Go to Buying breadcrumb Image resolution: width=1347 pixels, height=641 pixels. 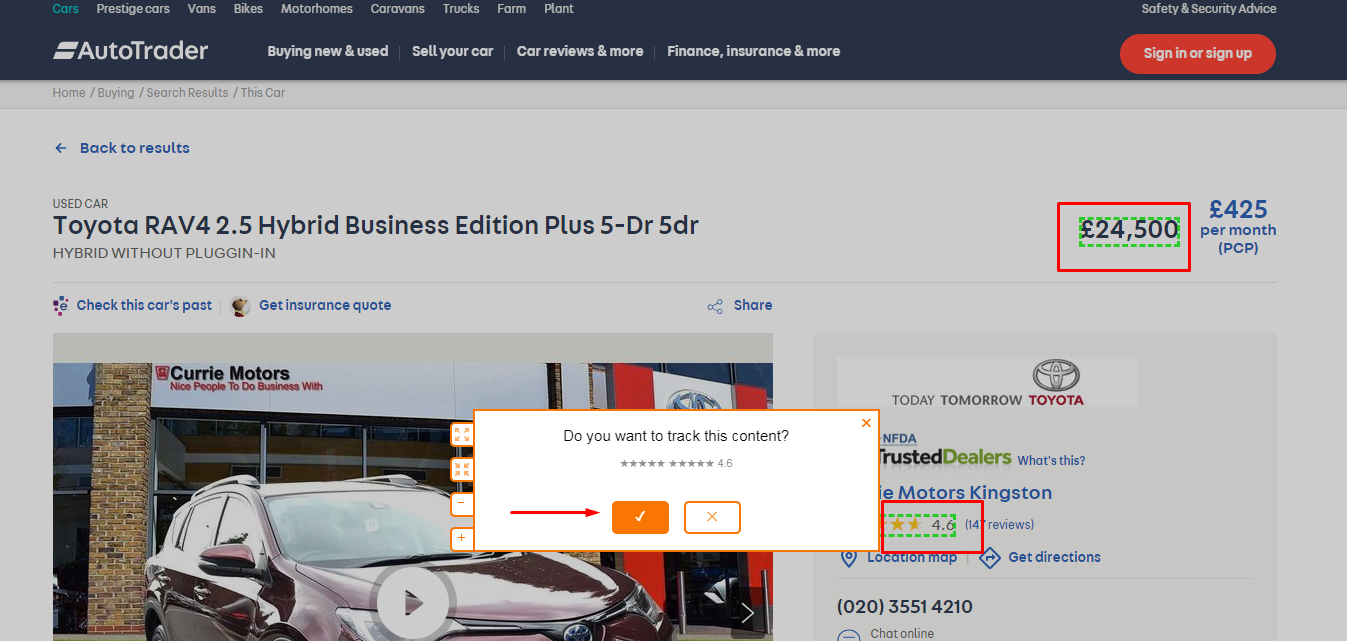point(116,93)
